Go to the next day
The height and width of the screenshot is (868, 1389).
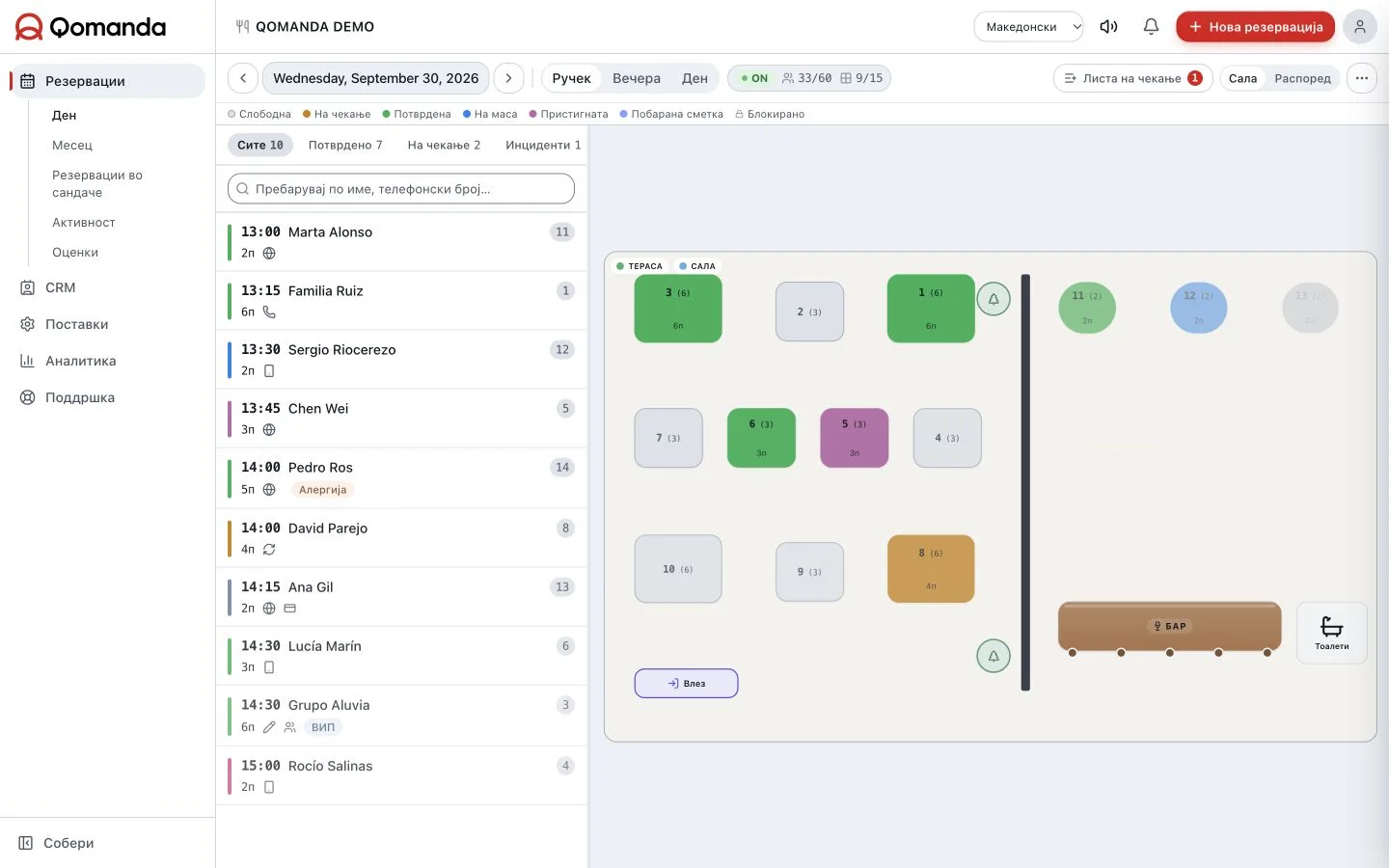pyautogui.click(x=508, y=78)
